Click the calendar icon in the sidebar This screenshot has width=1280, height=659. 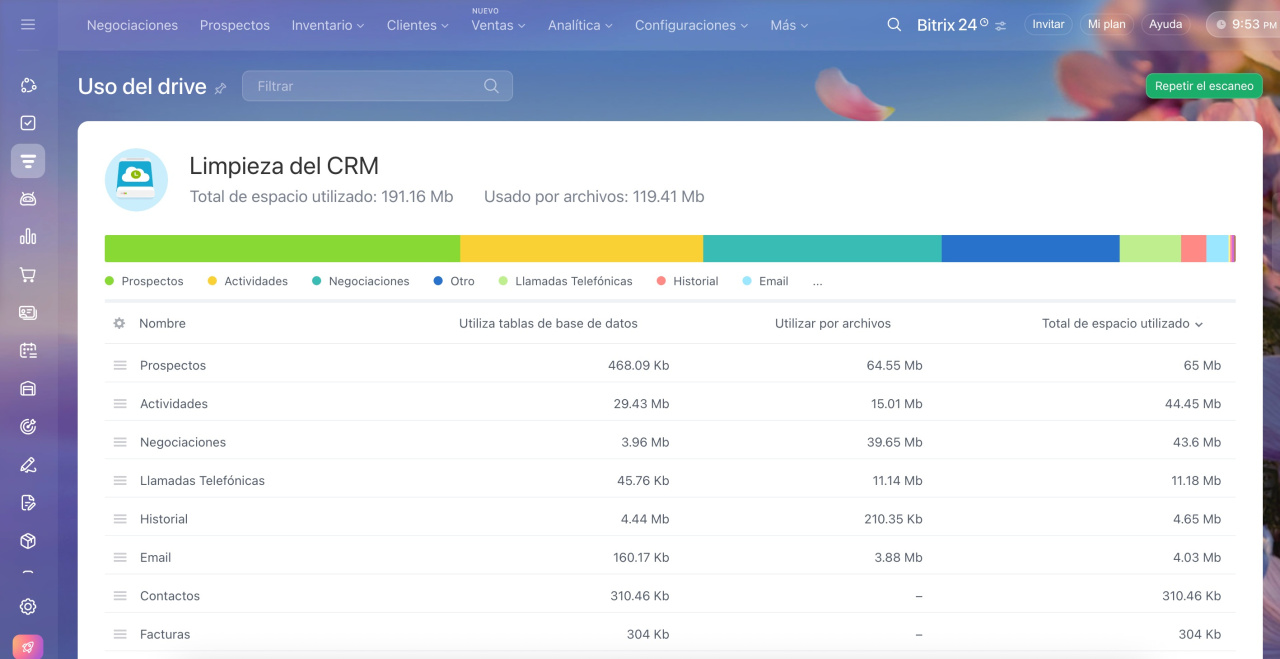click(x=28, y=351)
